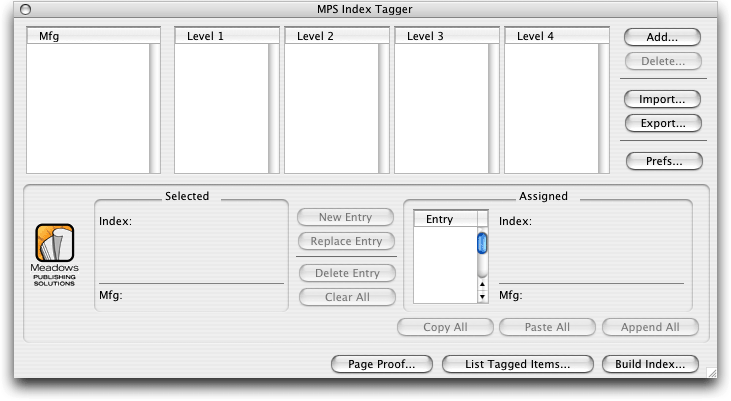
Task: Open Page Proof... dialog
Action: pos(382,364)
